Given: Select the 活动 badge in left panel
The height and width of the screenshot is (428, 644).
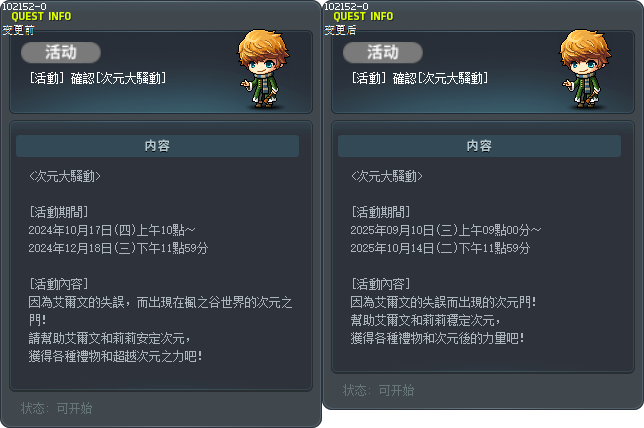Looking at the screenshot, I should click(x=61, y=53).
